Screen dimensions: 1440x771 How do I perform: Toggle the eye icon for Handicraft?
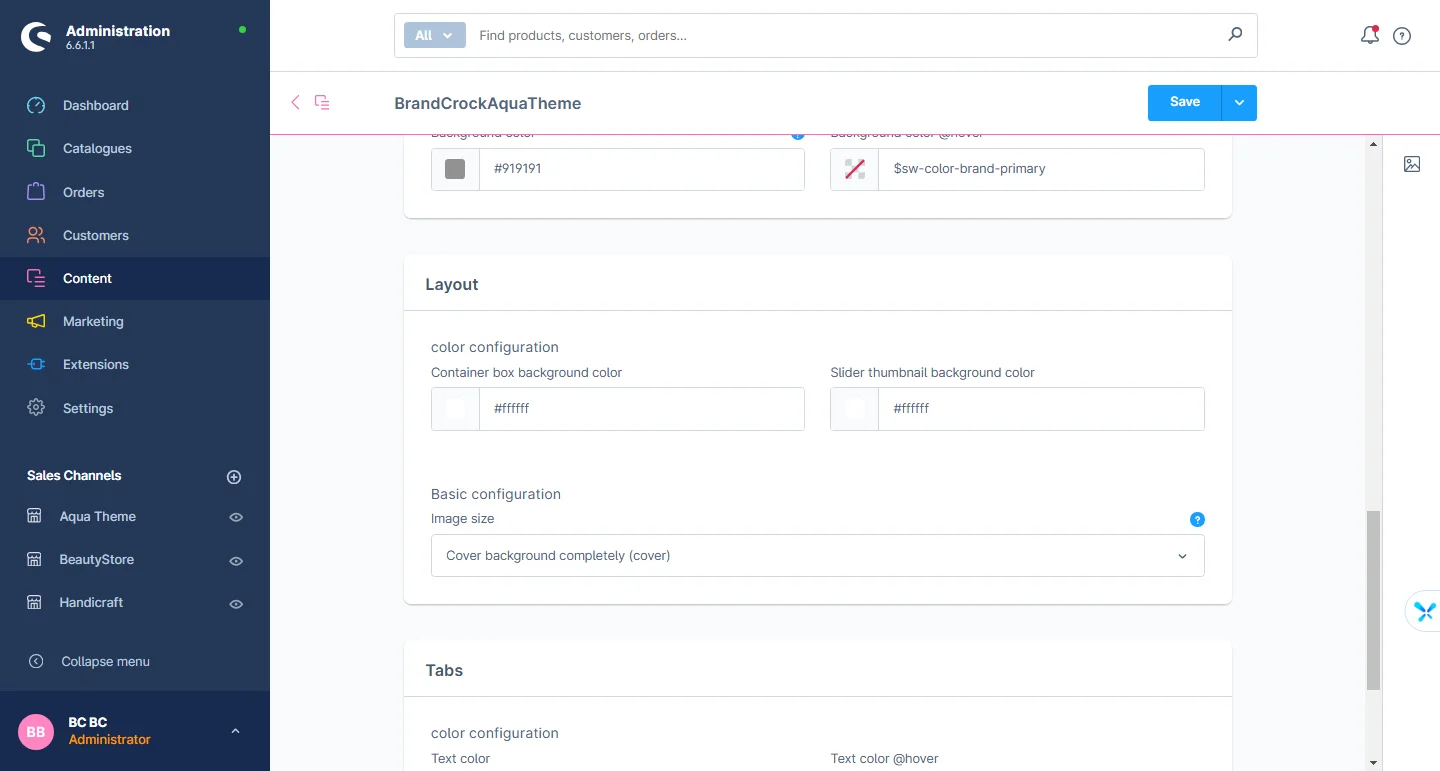point(236,604)
